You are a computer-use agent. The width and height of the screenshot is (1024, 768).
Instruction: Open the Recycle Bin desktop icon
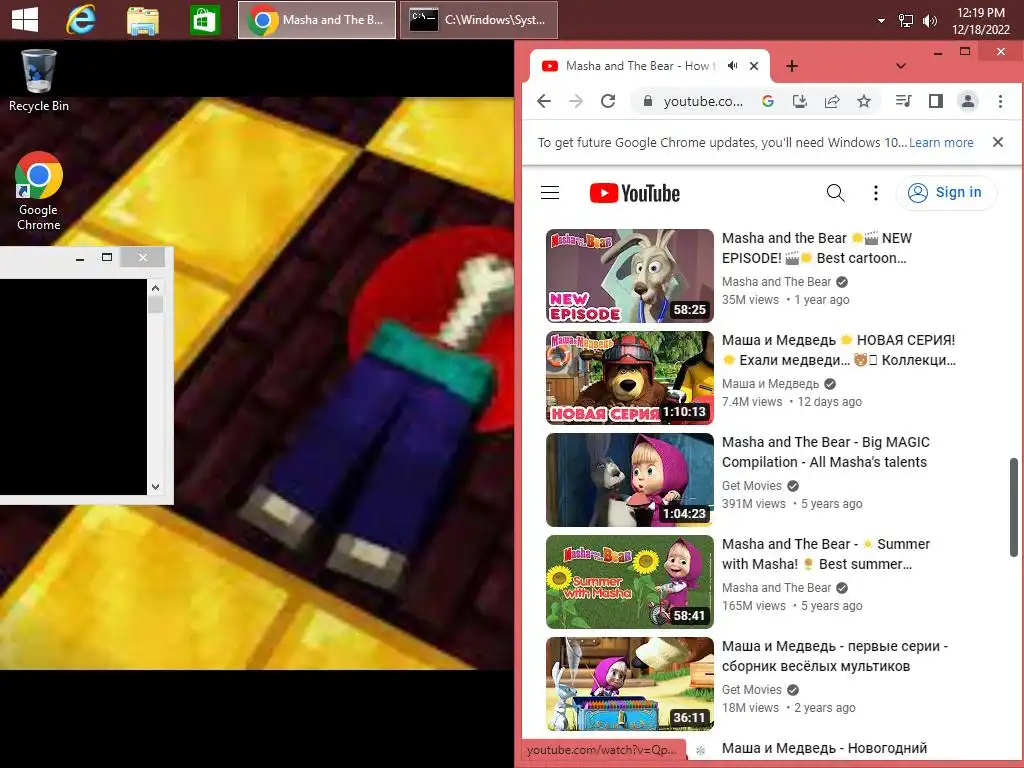pos(39,81)
